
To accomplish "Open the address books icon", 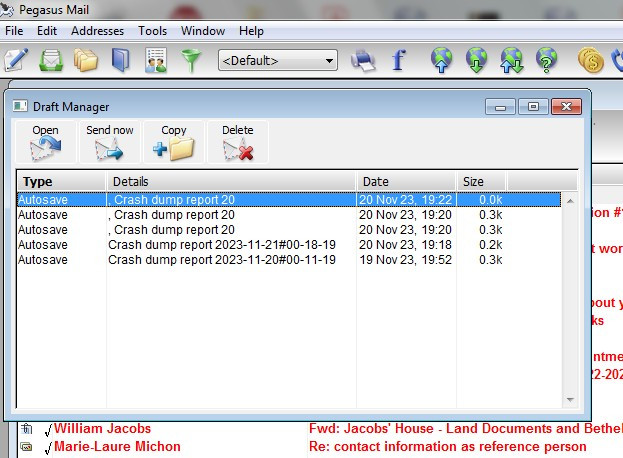I will click(121, 60).
